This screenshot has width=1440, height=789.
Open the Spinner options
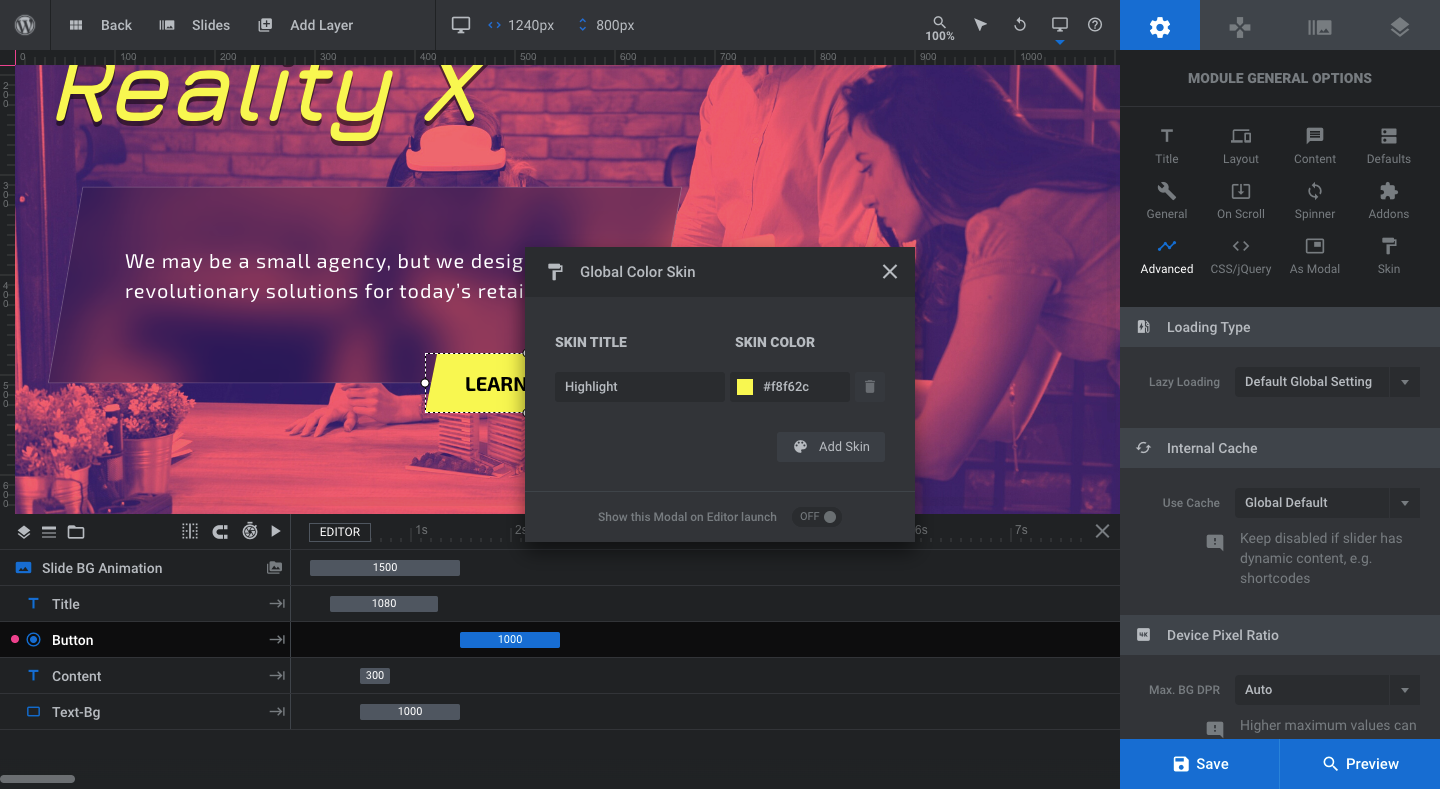[1315, 201]
